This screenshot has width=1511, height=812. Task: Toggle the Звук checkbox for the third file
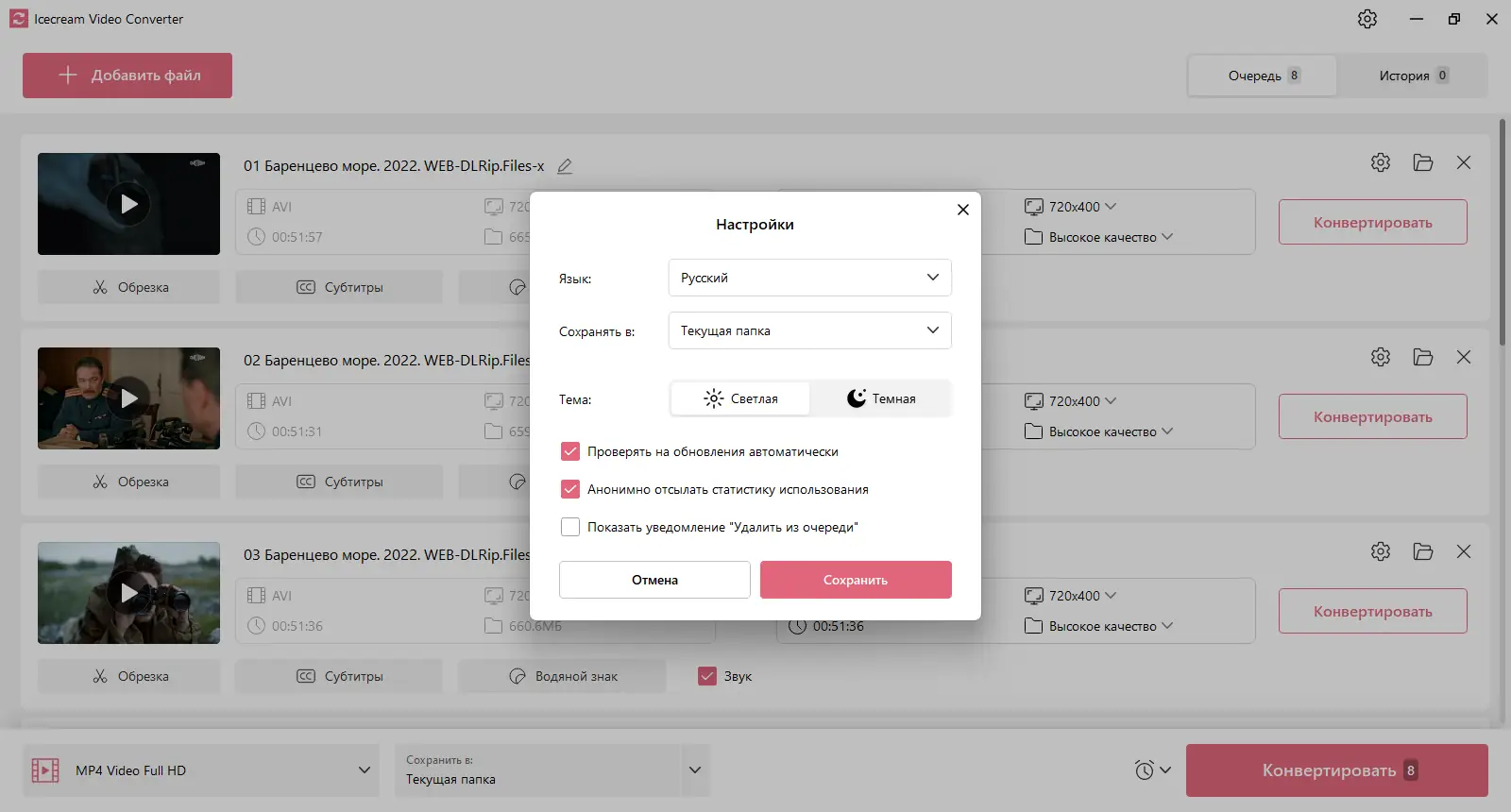[x=707, y=676]
